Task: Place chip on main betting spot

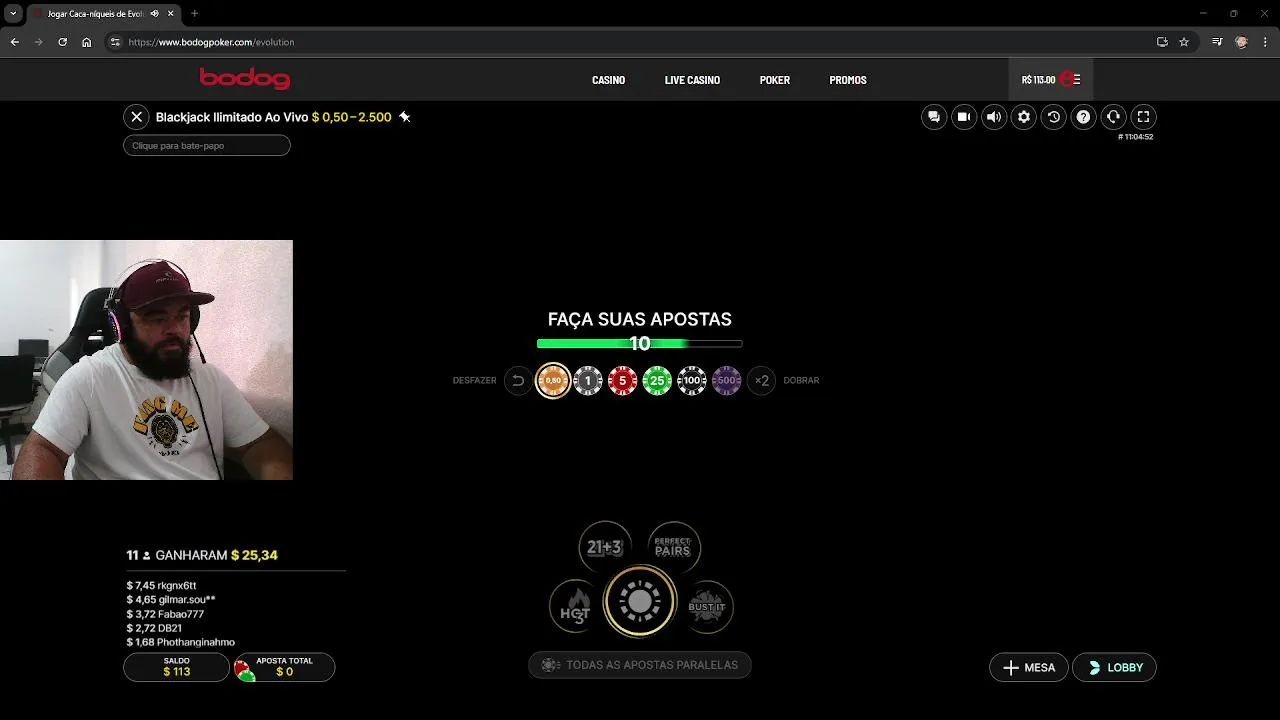Action: tap(640, 601)
